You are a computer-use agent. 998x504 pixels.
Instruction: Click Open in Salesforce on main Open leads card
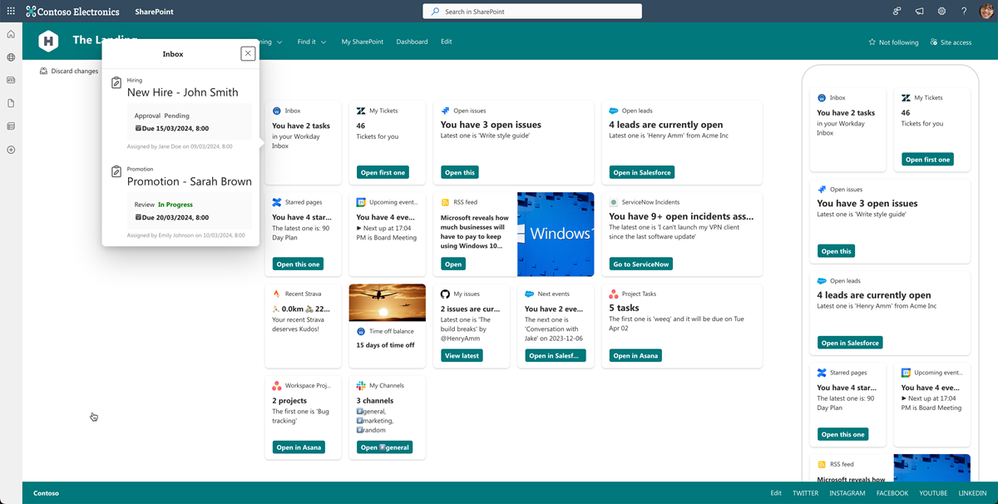[x=642, y=172]
